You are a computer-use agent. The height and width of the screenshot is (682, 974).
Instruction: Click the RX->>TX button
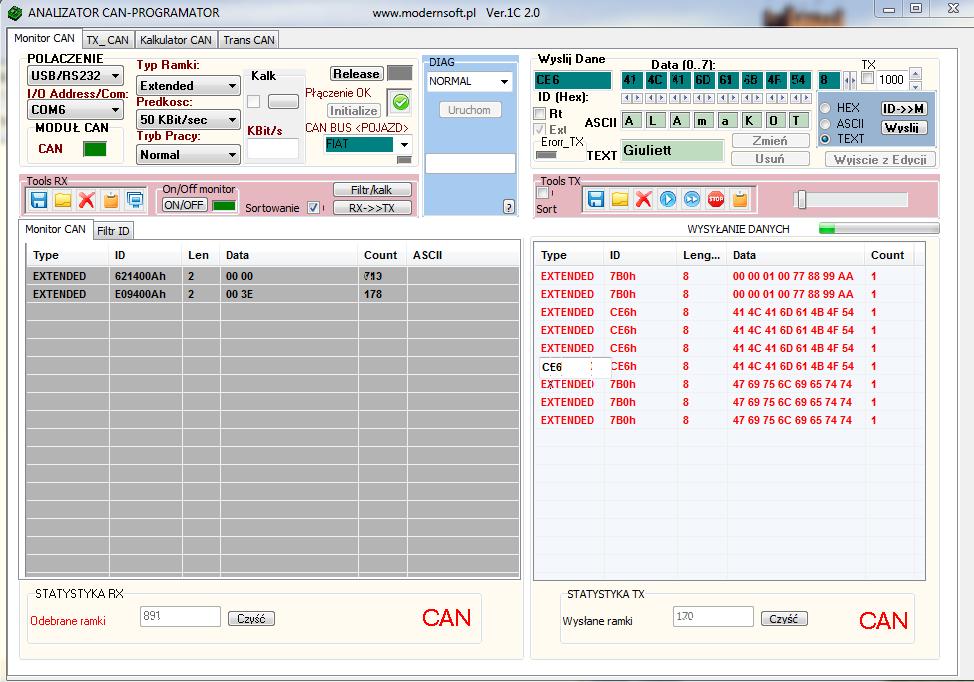[x=371, y=207]
